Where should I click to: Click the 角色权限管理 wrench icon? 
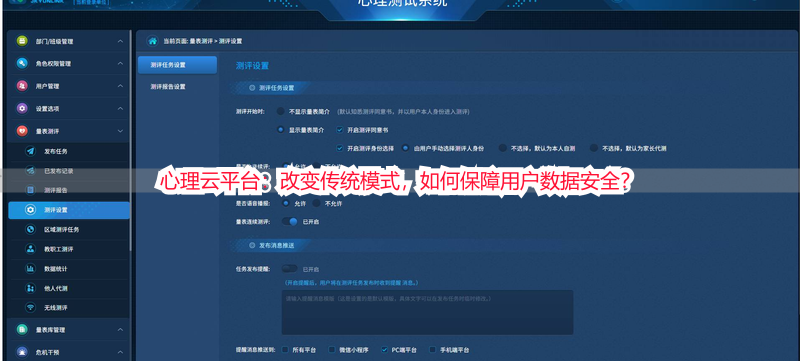pyautogui.click(x=22, y=63)
